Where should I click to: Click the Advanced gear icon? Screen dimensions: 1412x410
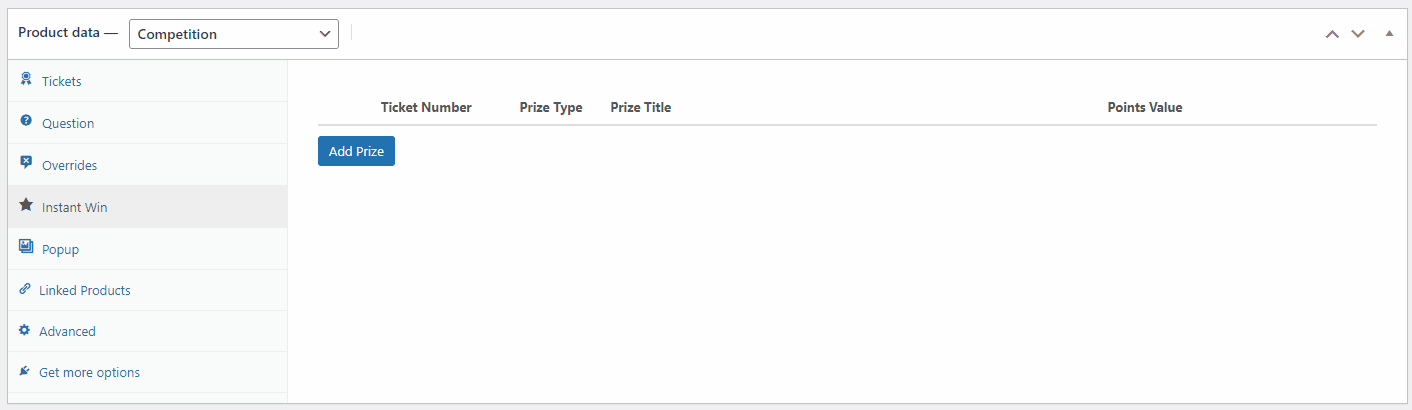(x=25, y=330)
